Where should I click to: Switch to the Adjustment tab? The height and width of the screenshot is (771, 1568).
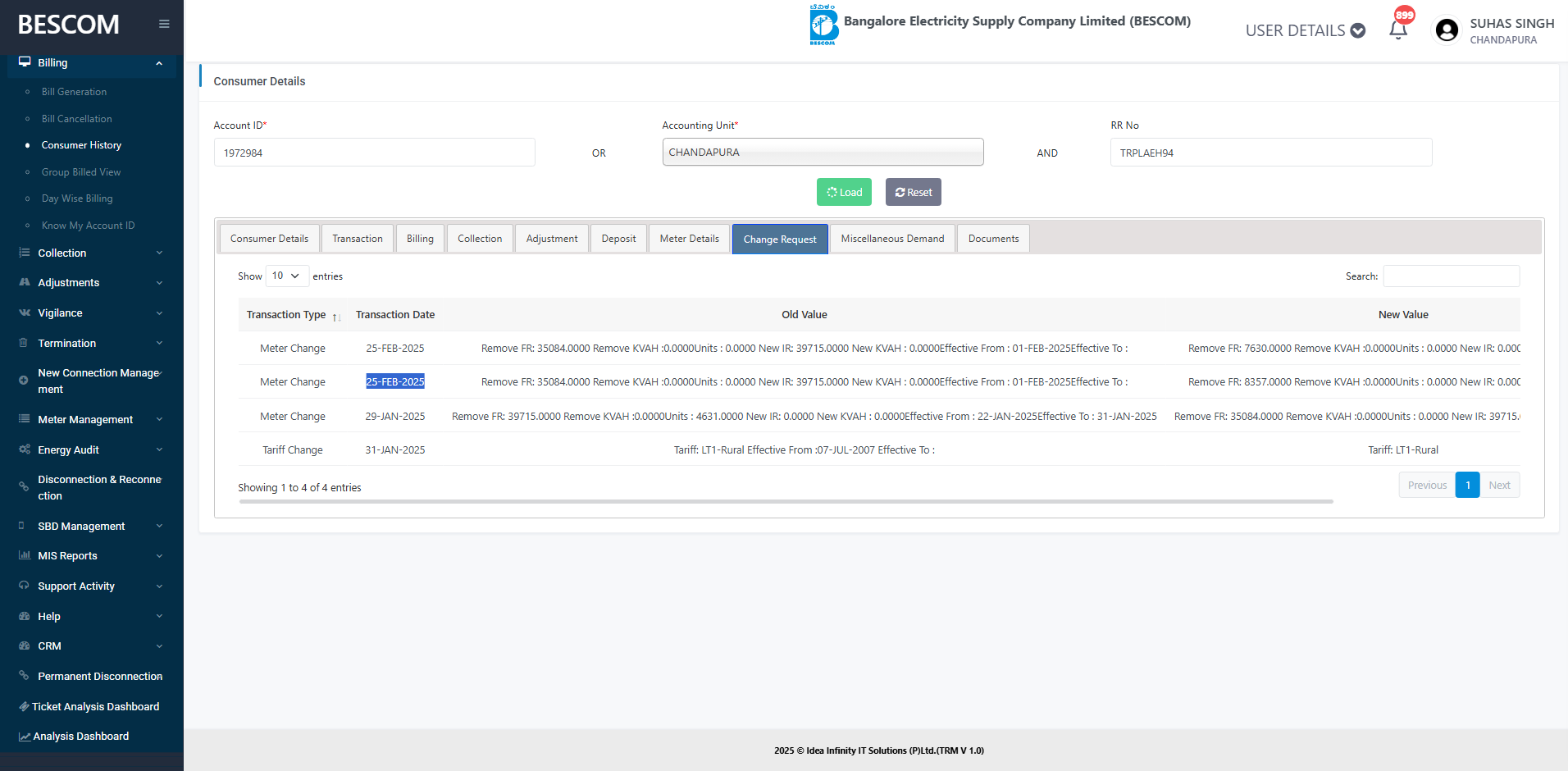552,239
